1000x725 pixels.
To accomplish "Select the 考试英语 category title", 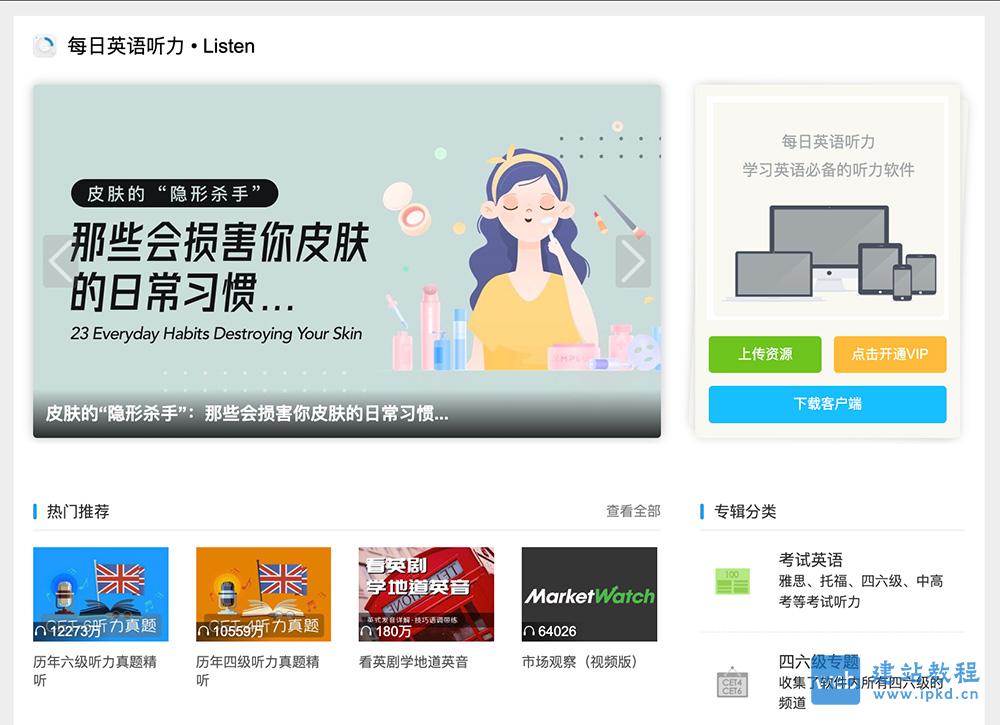I will tap(811, 560).
